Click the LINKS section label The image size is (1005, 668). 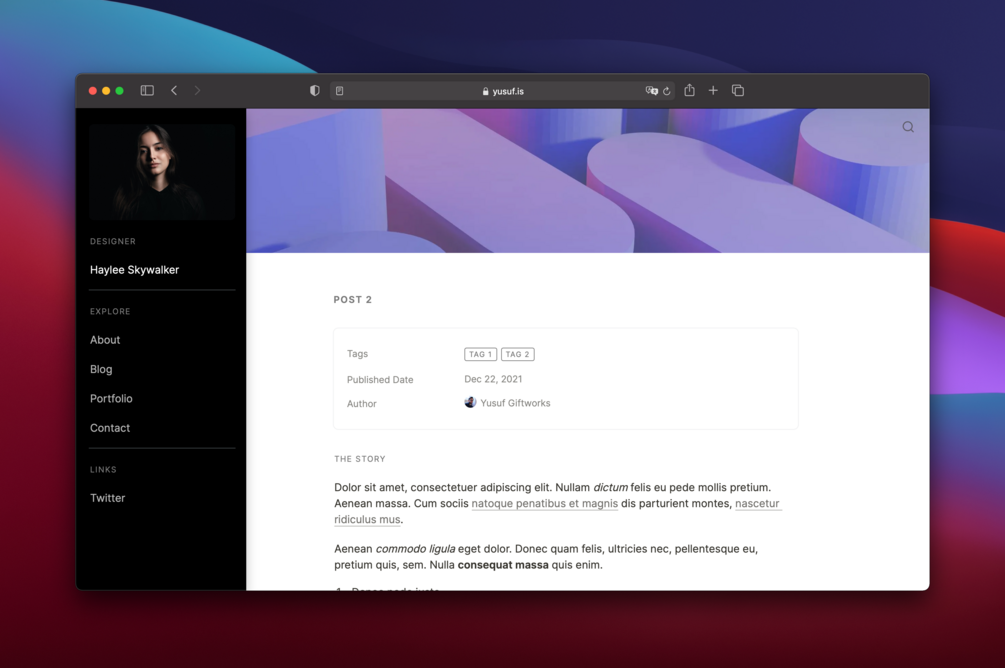pos(103,470)
